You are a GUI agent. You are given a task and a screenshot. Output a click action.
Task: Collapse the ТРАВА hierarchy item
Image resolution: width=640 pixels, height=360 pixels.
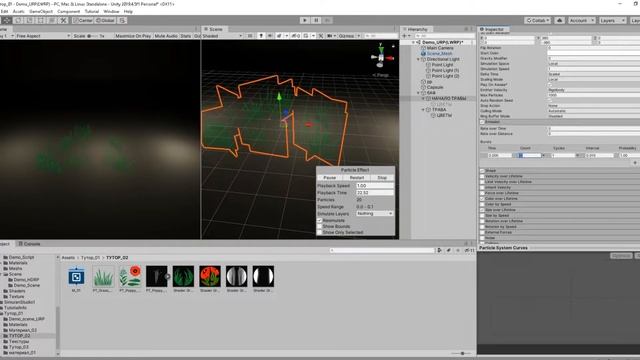423,110
